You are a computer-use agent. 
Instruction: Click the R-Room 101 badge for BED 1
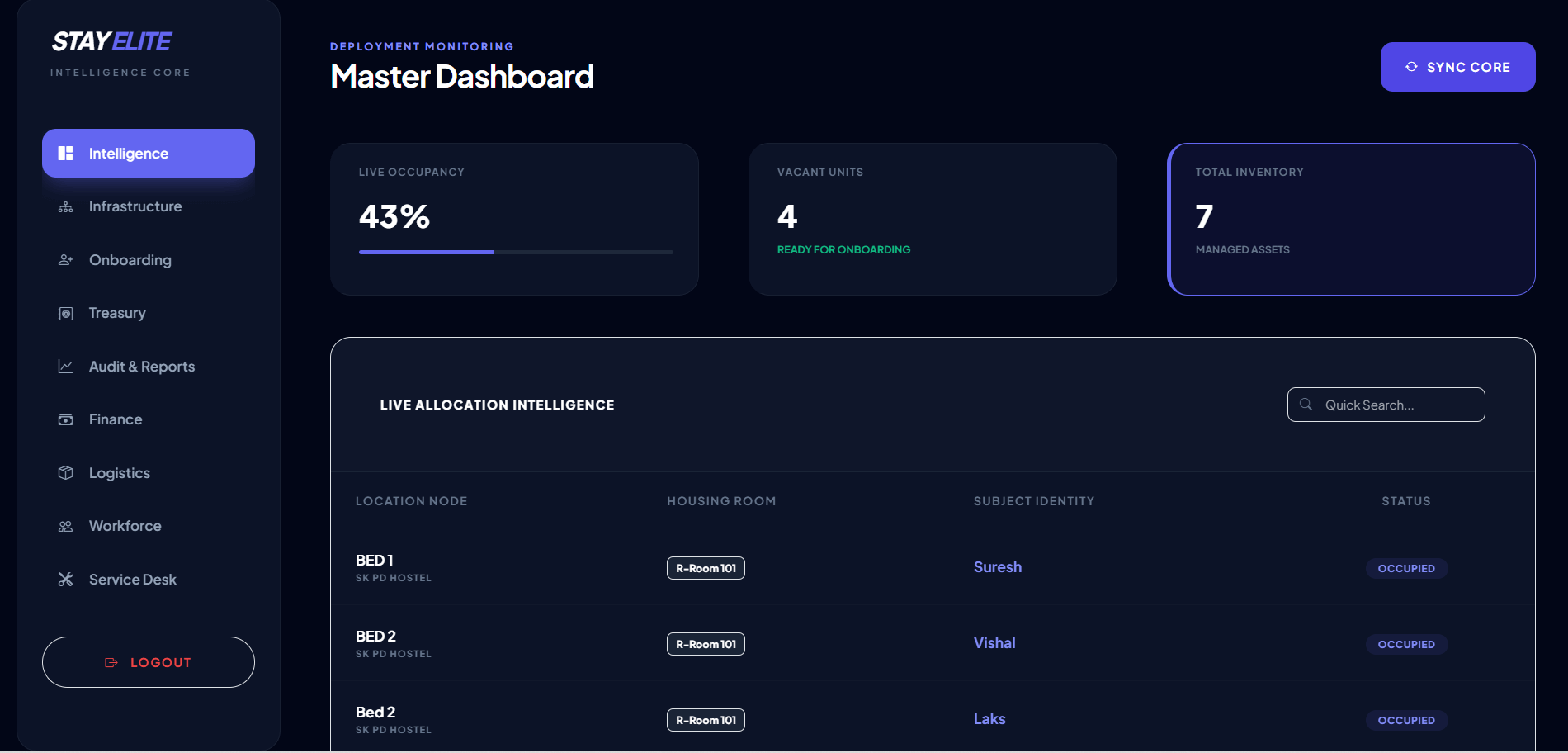[x=706, y=568]
